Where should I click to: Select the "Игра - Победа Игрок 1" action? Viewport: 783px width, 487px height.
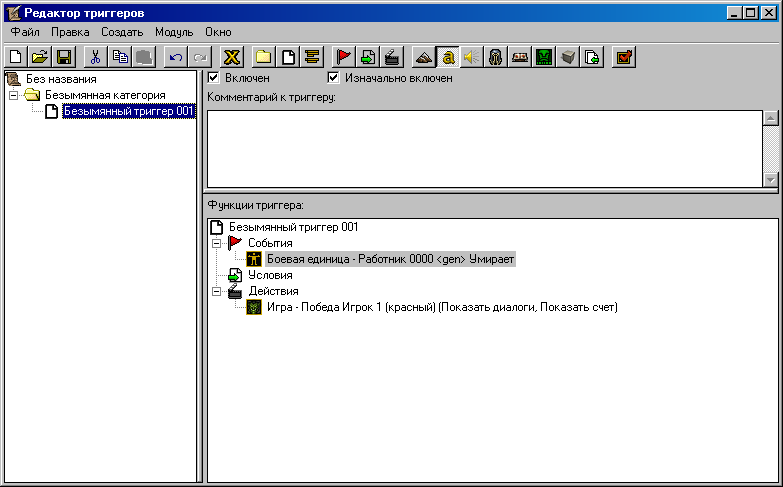point(441,307)
